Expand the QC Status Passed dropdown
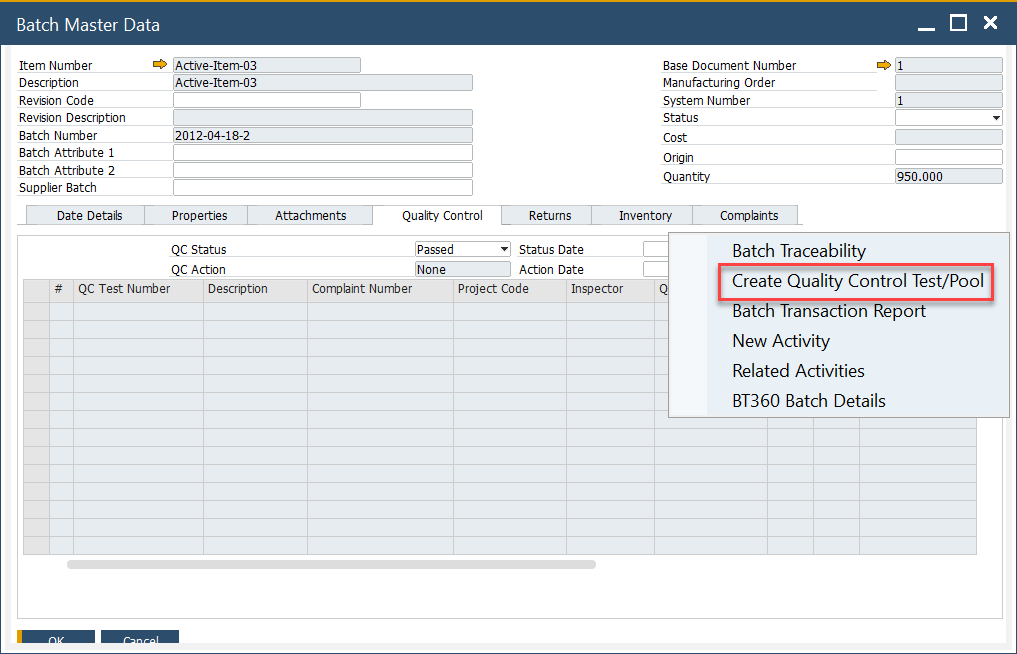 tap(504, 249)
